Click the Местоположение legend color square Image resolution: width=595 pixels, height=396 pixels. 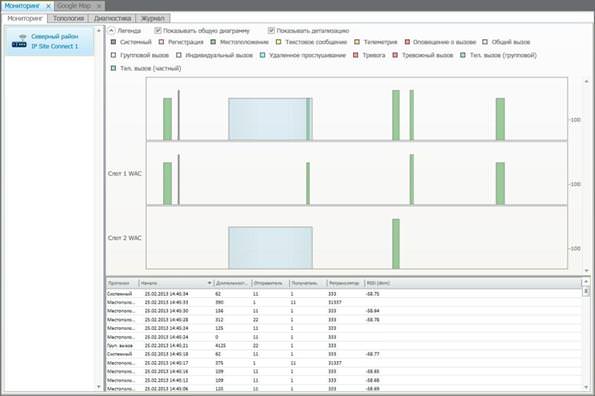213,42
